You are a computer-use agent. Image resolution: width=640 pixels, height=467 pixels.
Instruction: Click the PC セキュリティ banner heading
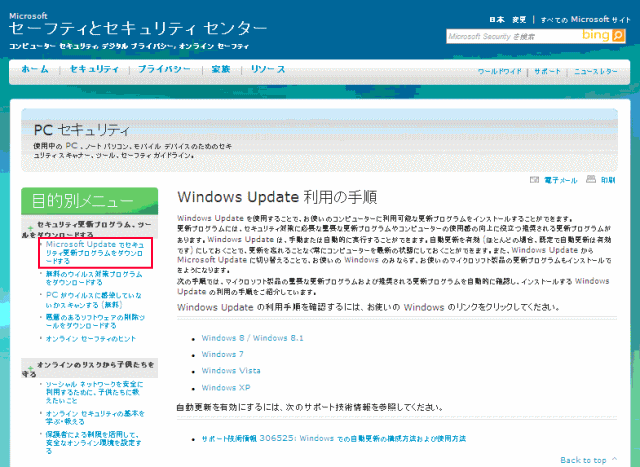[x=82, y=130]
